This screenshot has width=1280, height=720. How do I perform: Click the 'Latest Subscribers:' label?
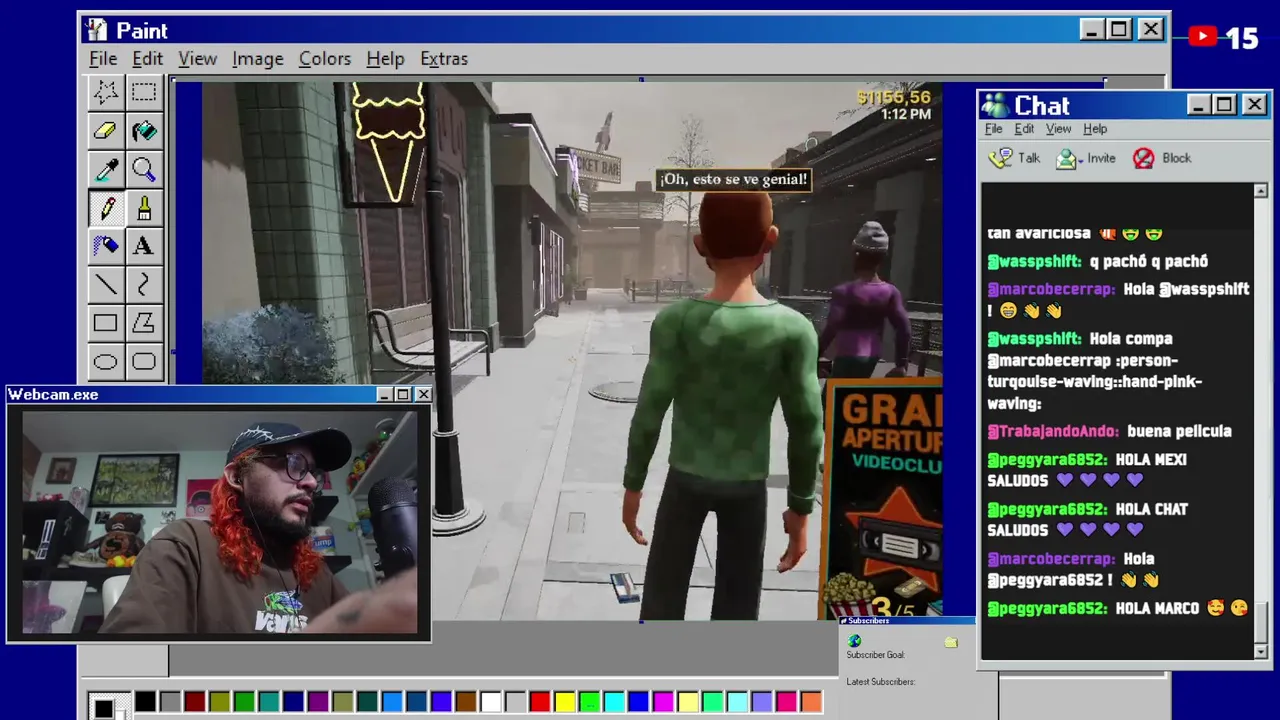click(x=881, y=682)
